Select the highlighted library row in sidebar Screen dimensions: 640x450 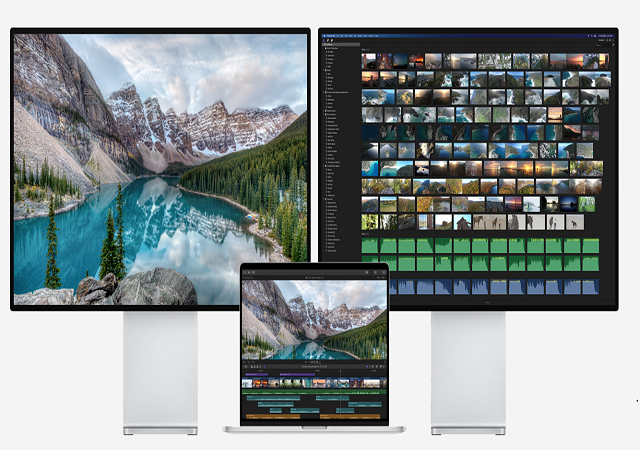point(341,45)
